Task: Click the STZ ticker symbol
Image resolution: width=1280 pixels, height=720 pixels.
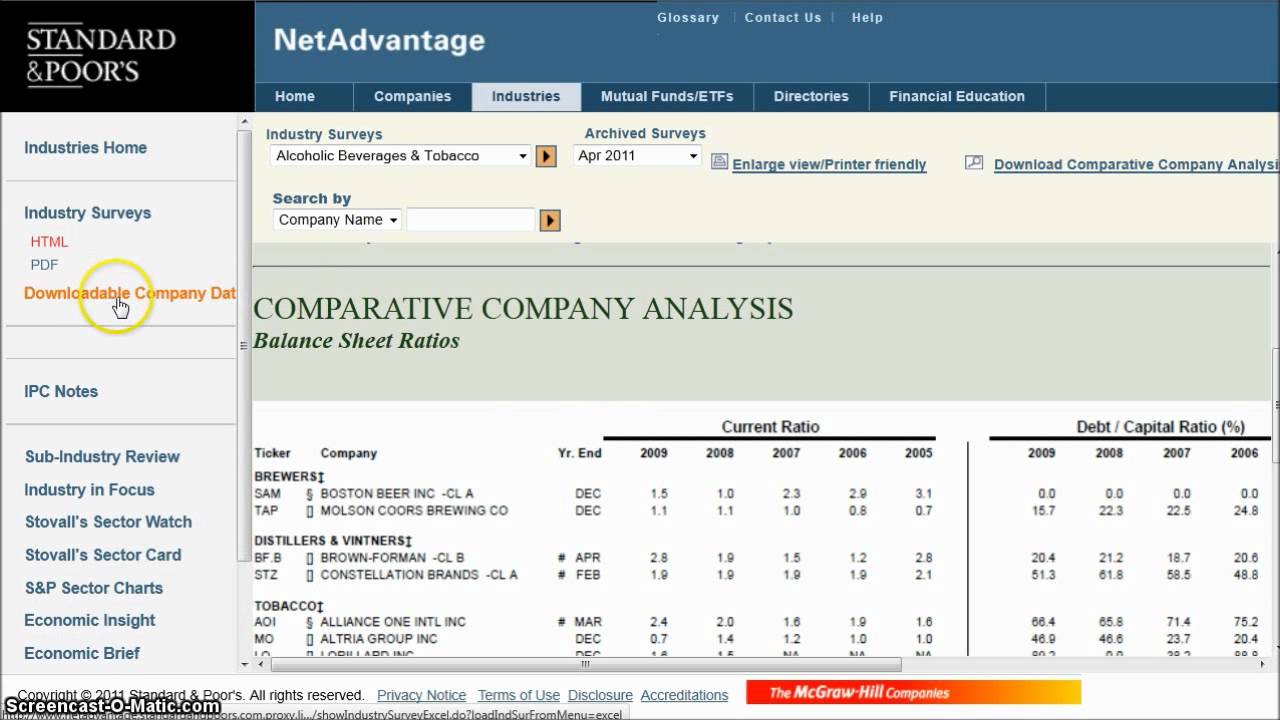Action: [x=266, y=575]
